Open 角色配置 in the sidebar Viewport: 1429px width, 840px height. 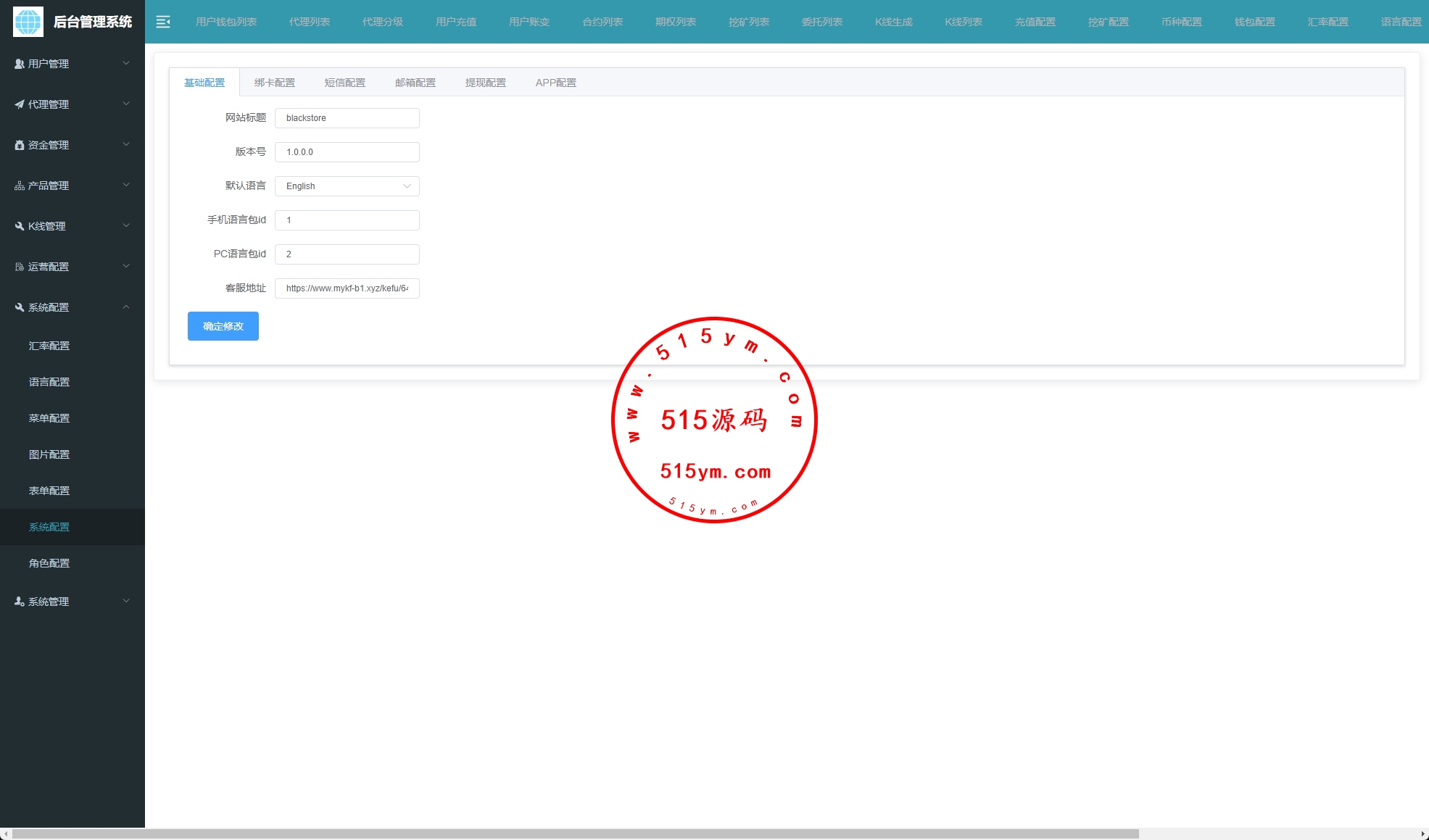49,563
